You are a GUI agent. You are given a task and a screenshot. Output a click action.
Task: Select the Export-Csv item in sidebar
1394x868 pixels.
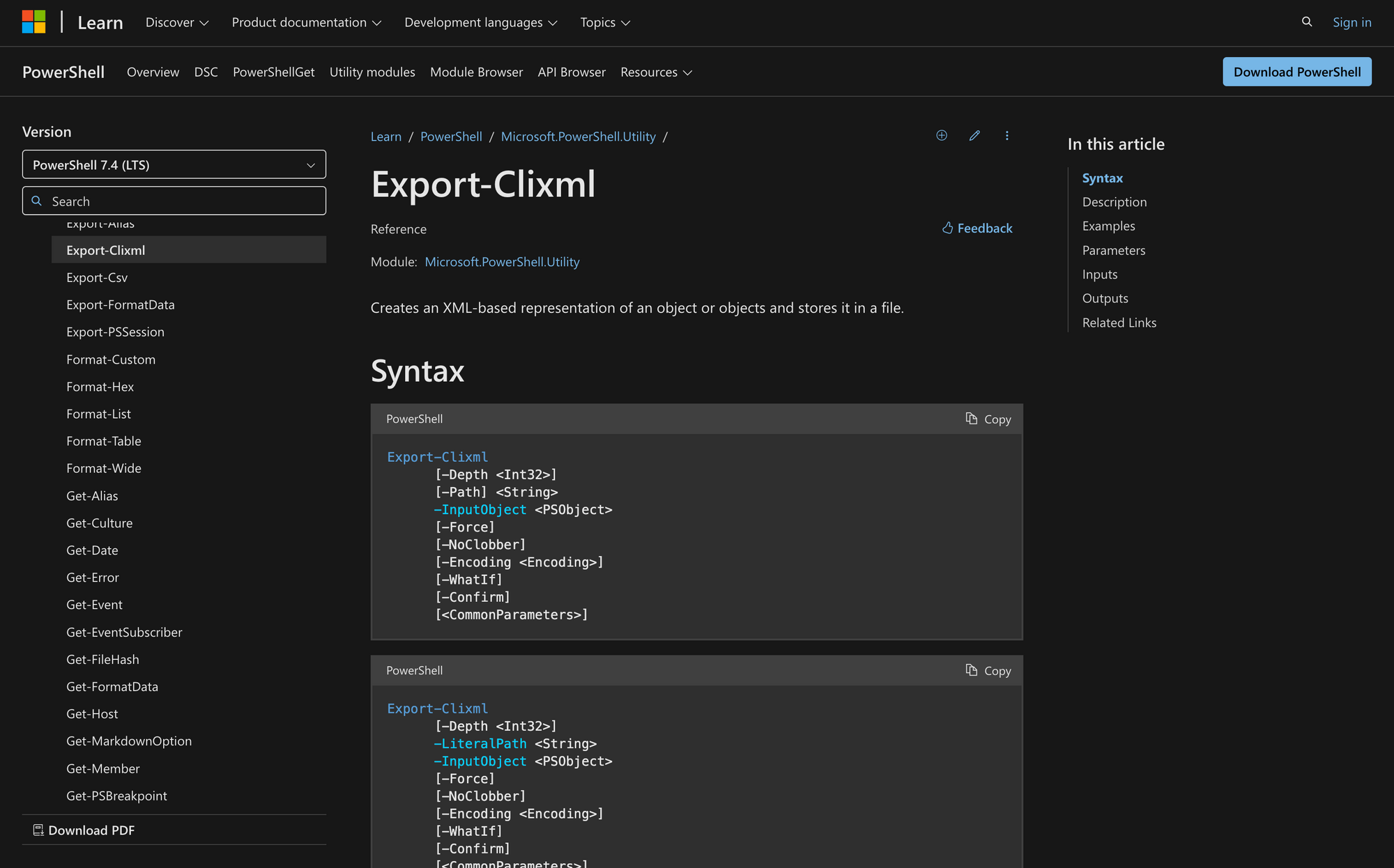point(96,277)
